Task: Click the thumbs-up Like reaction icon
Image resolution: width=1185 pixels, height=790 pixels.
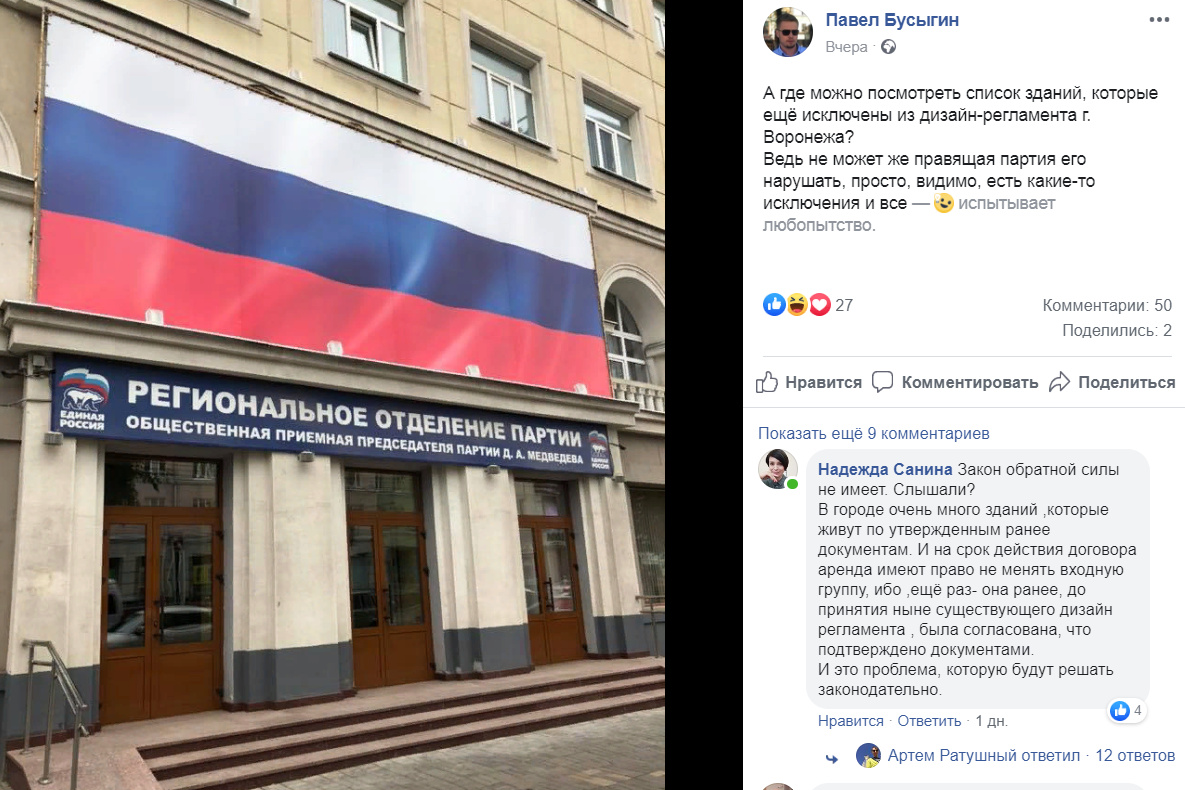Action: (774, 305)
